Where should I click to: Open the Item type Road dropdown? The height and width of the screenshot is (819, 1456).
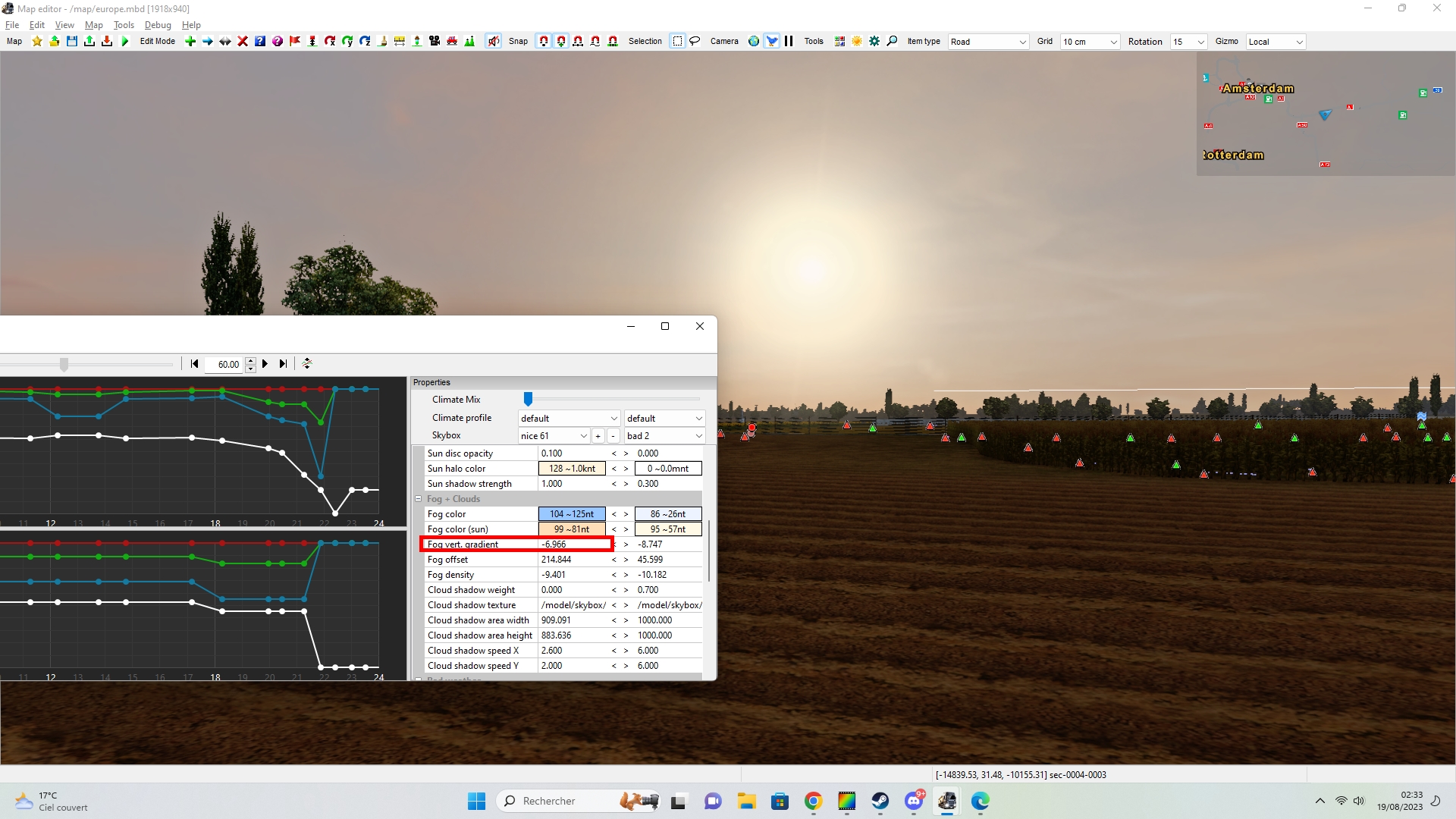tap(988, 42)
